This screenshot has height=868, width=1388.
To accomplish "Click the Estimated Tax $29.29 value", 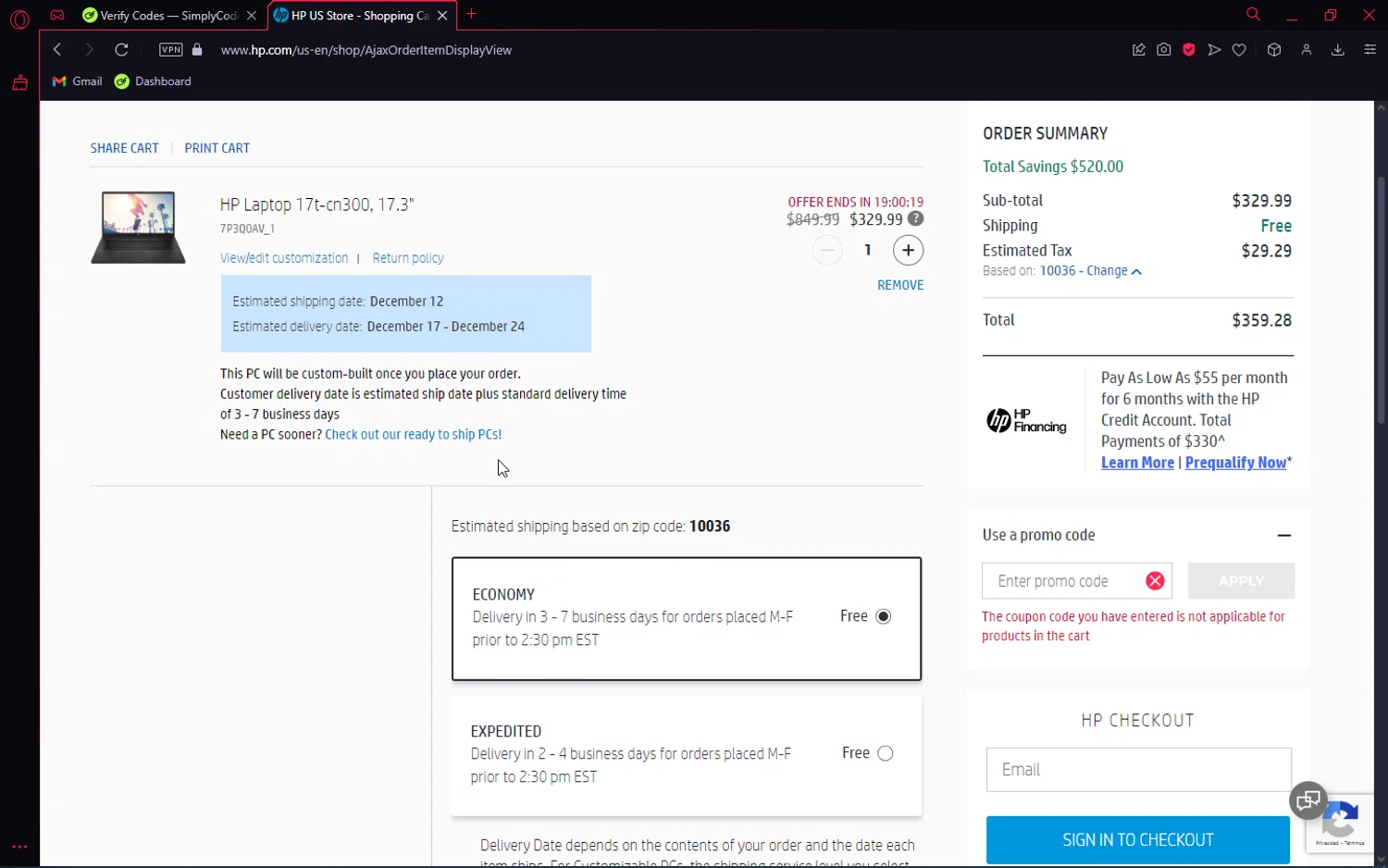I will 1266,251.
